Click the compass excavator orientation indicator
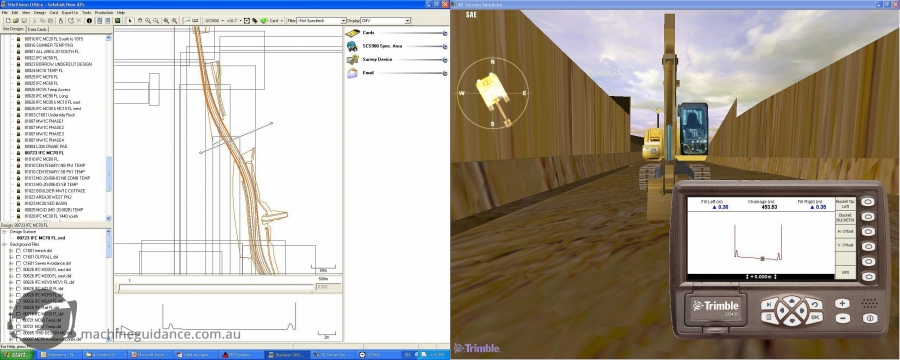Screen dimensions: 900x360 coord(492,94)
